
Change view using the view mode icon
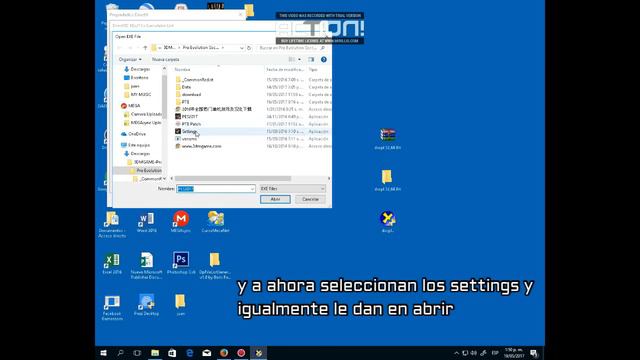(x=292, y=60)
